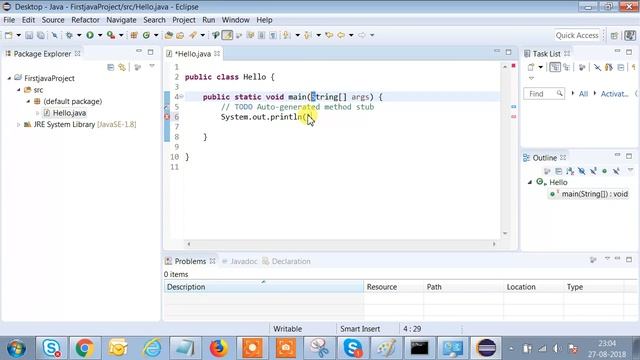The height and width of the screenshot is (360, 640).
Task: Collapse the FirstjavaProject tree node
Action: tap(9, 78)
